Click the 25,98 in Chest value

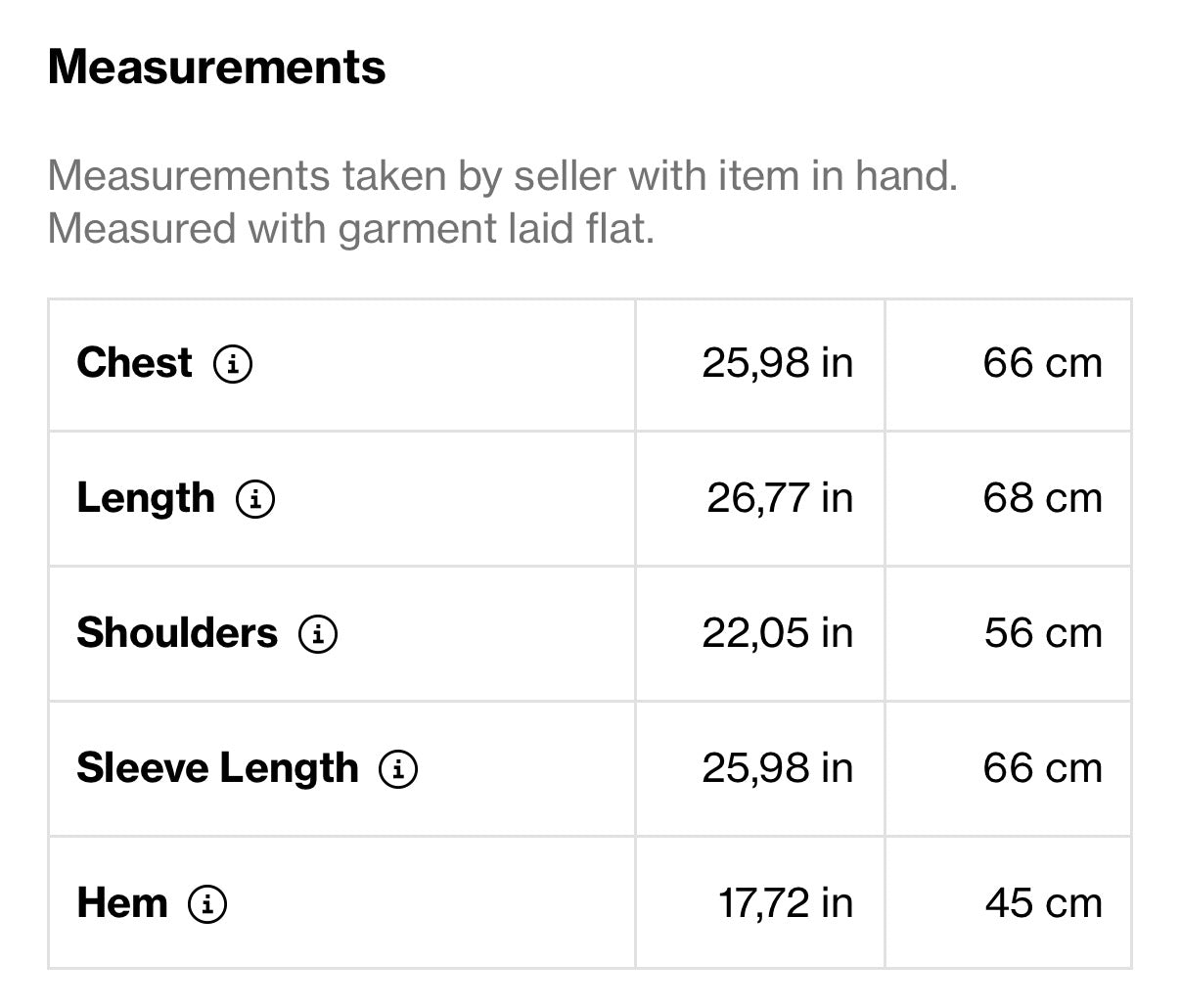pyautogui.click(x=777, y=363)
